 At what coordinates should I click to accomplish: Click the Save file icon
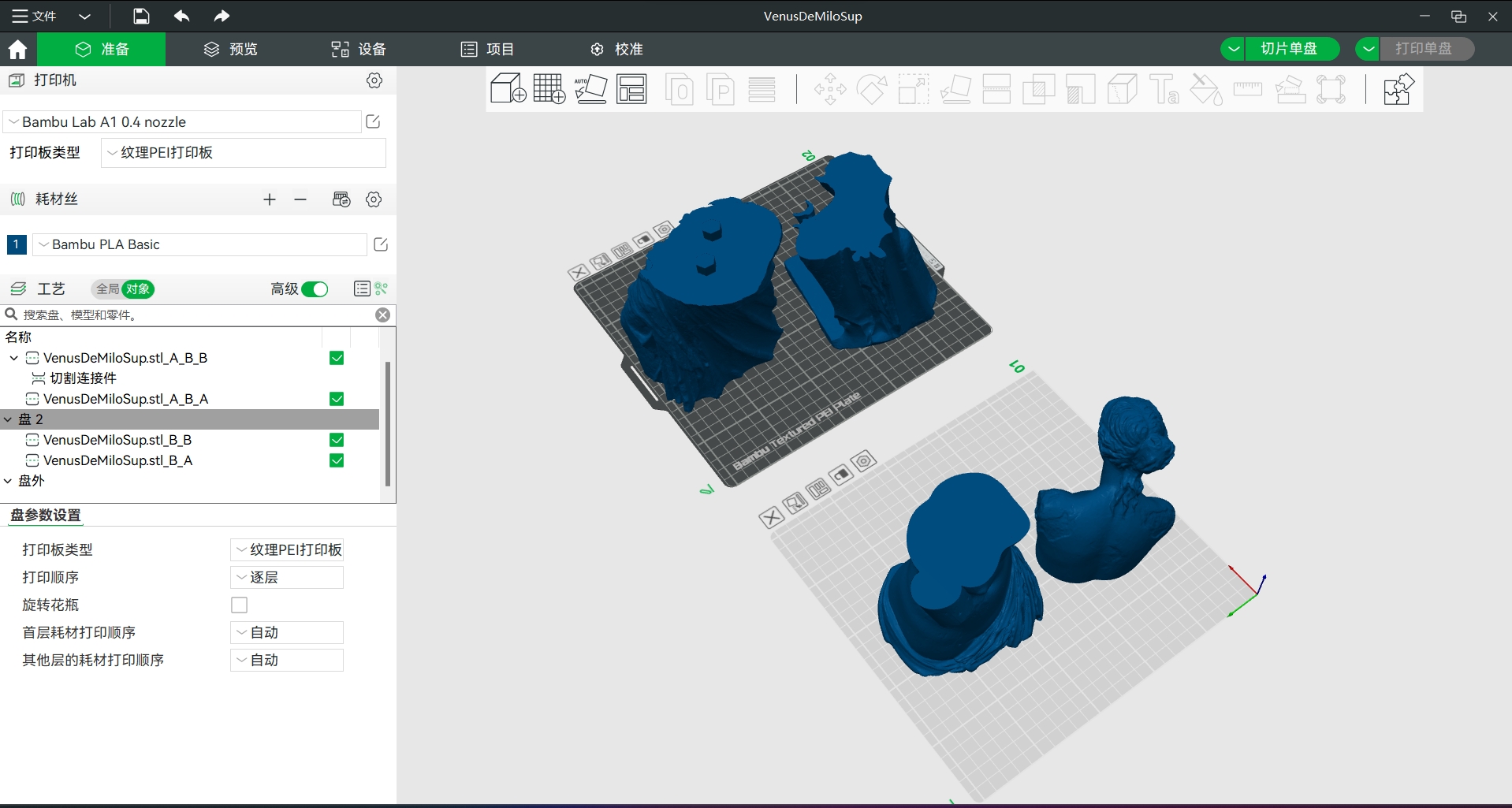(x=141, y=16)
